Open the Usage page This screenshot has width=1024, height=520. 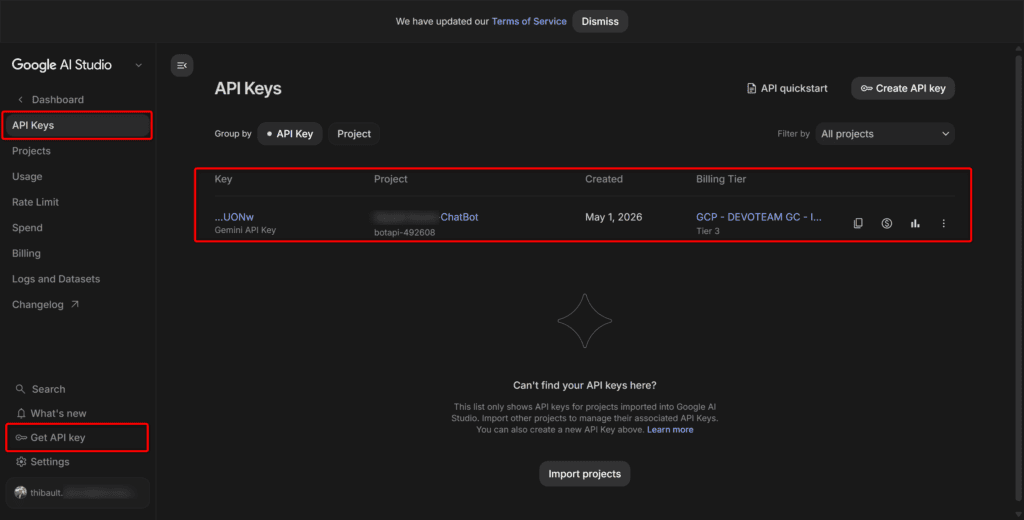pos(27,176)
